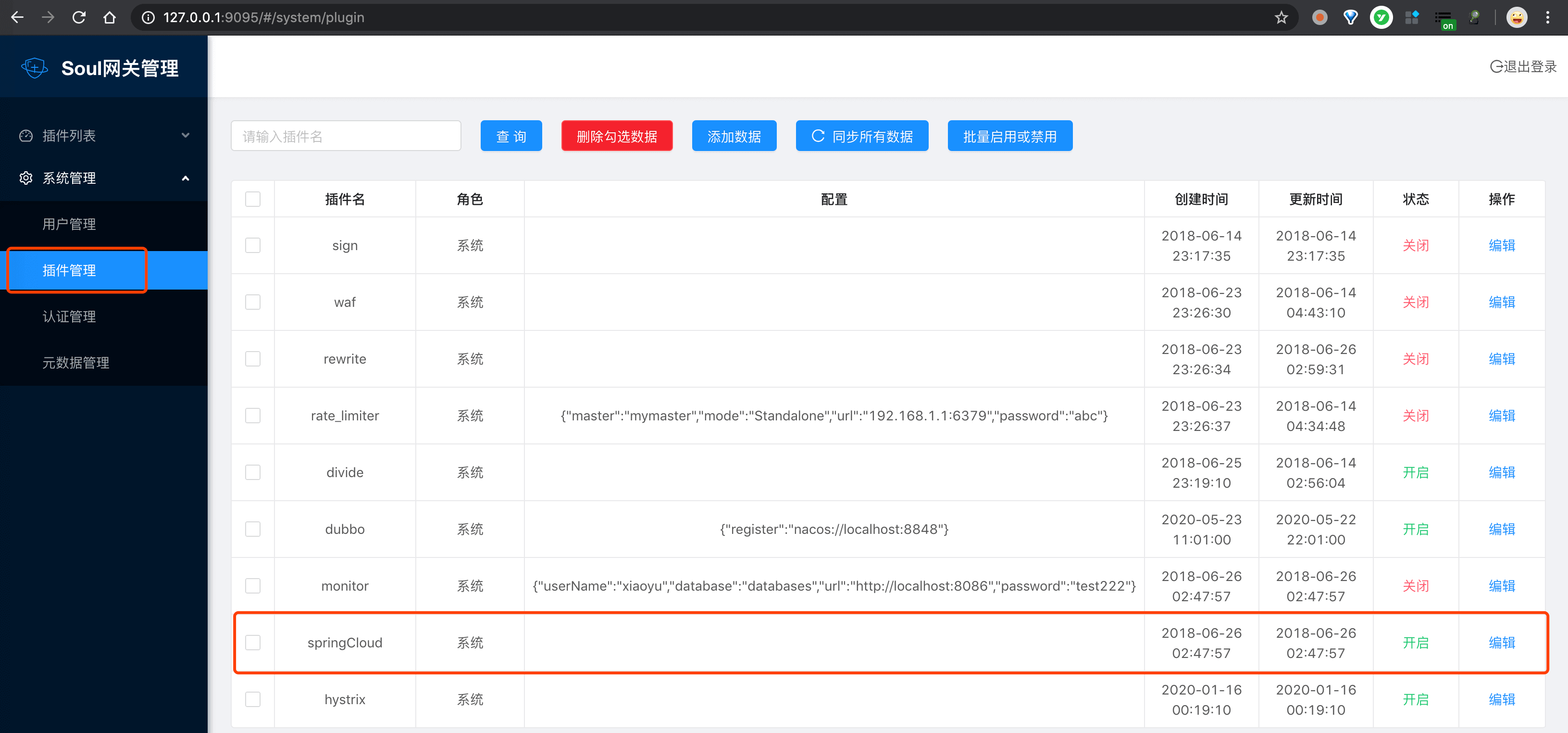Open 用户管理 in the sidebar

[x=69, y=224]
